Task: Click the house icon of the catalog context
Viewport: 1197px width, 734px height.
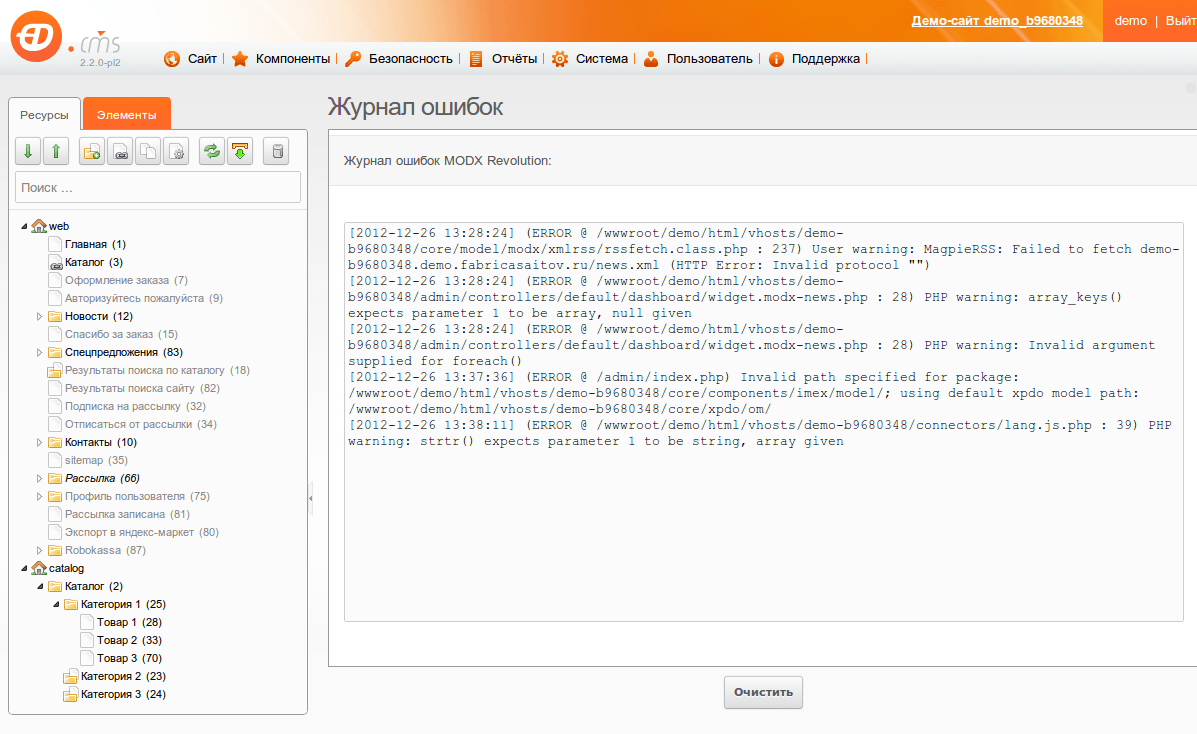Action: click(39, 568)
